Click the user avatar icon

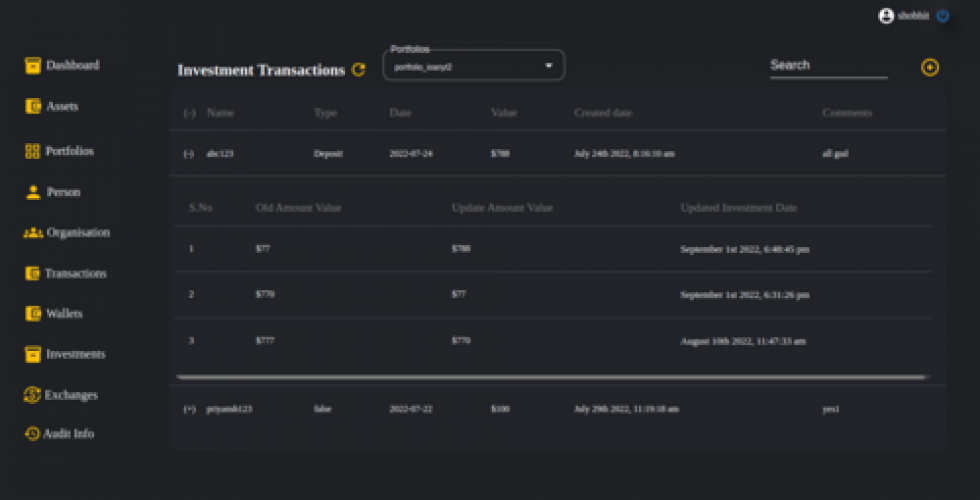(x=886, y=16)
